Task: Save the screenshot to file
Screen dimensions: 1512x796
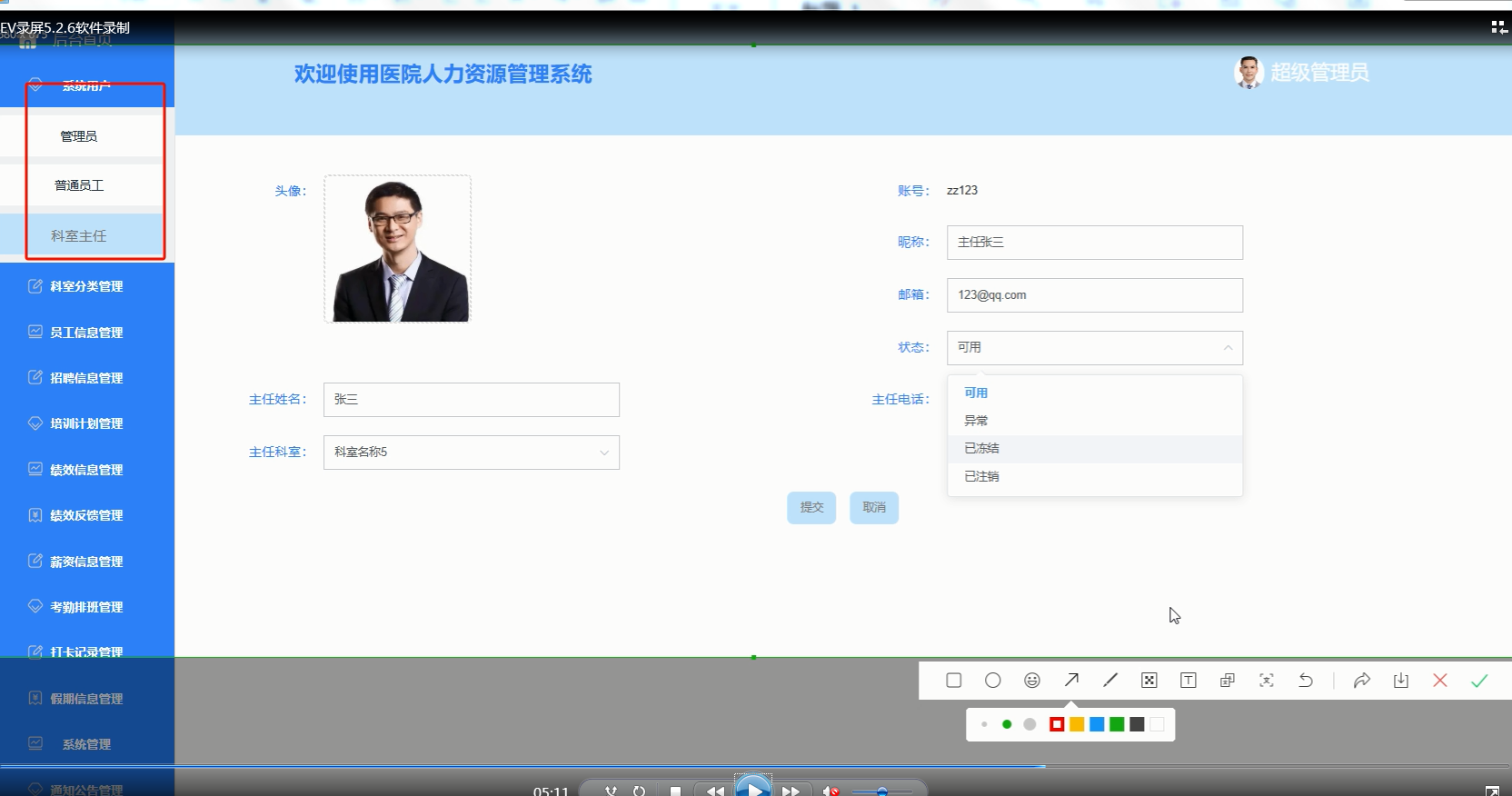Action: (1401, 681)
